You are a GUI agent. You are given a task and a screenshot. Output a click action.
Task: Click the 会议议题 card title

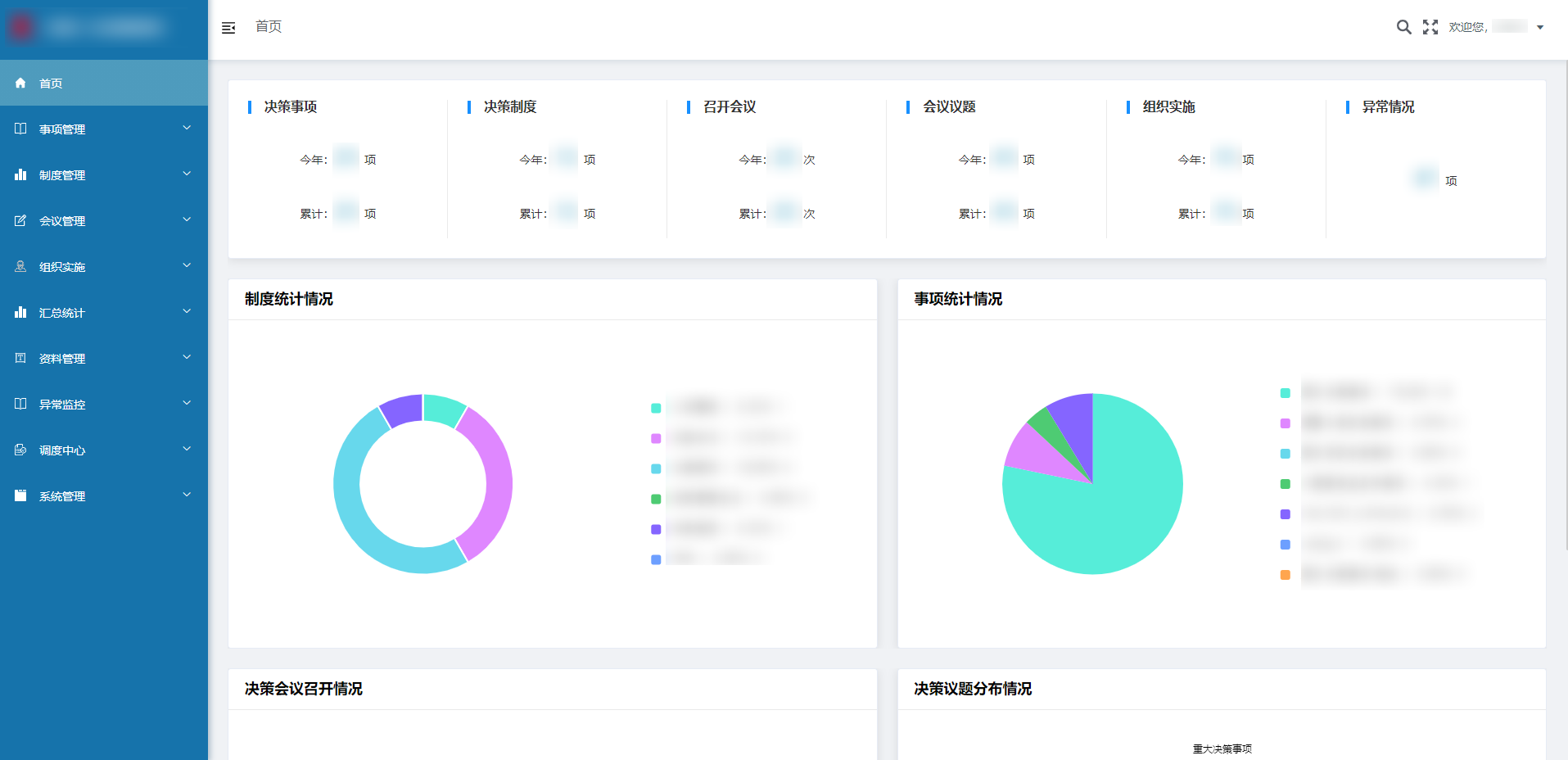(x=949, y=106)
